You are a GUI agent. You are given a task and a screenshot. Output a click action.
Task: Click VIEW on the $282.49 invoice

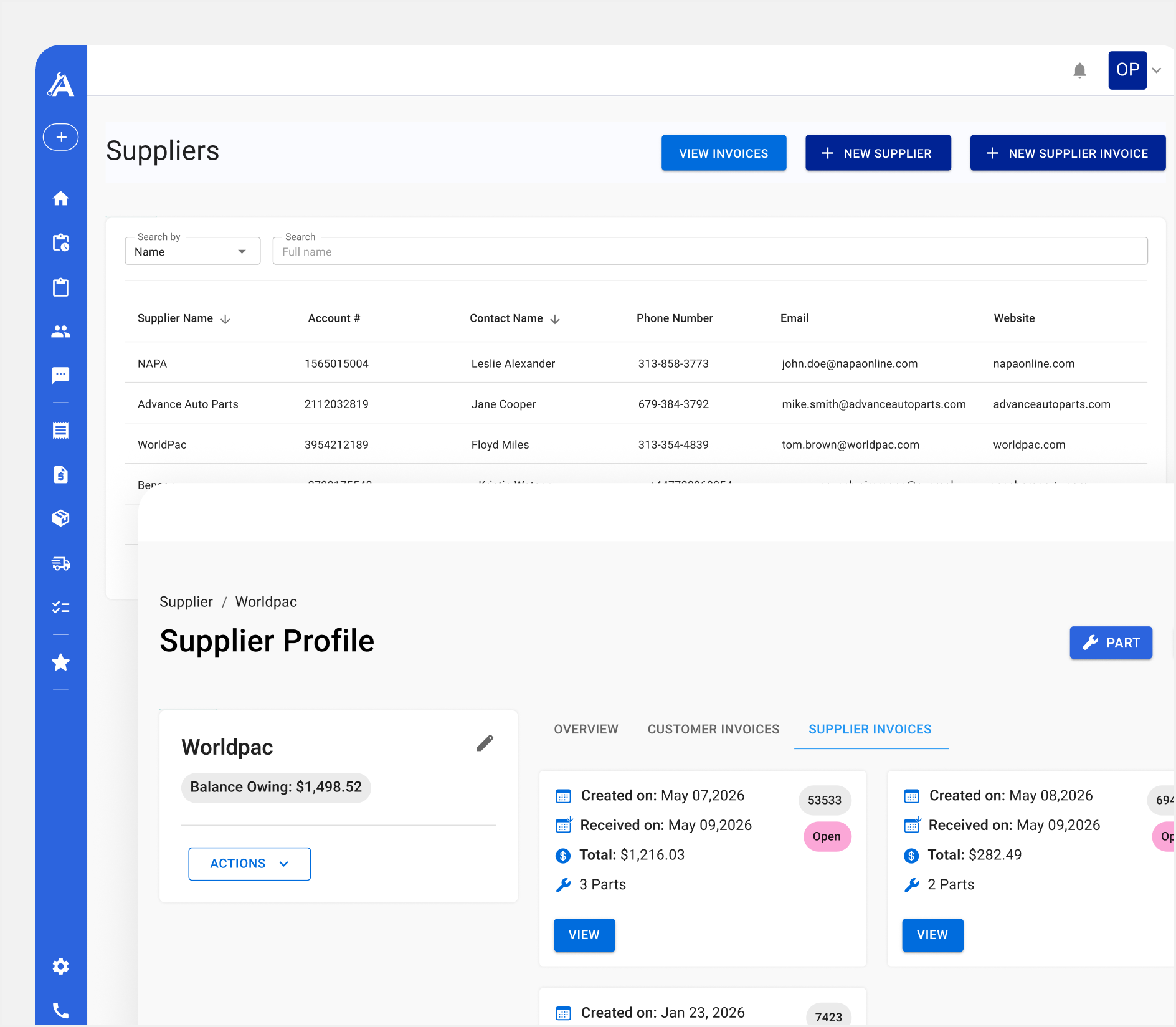pyautogui.click(x=932, y=935)
